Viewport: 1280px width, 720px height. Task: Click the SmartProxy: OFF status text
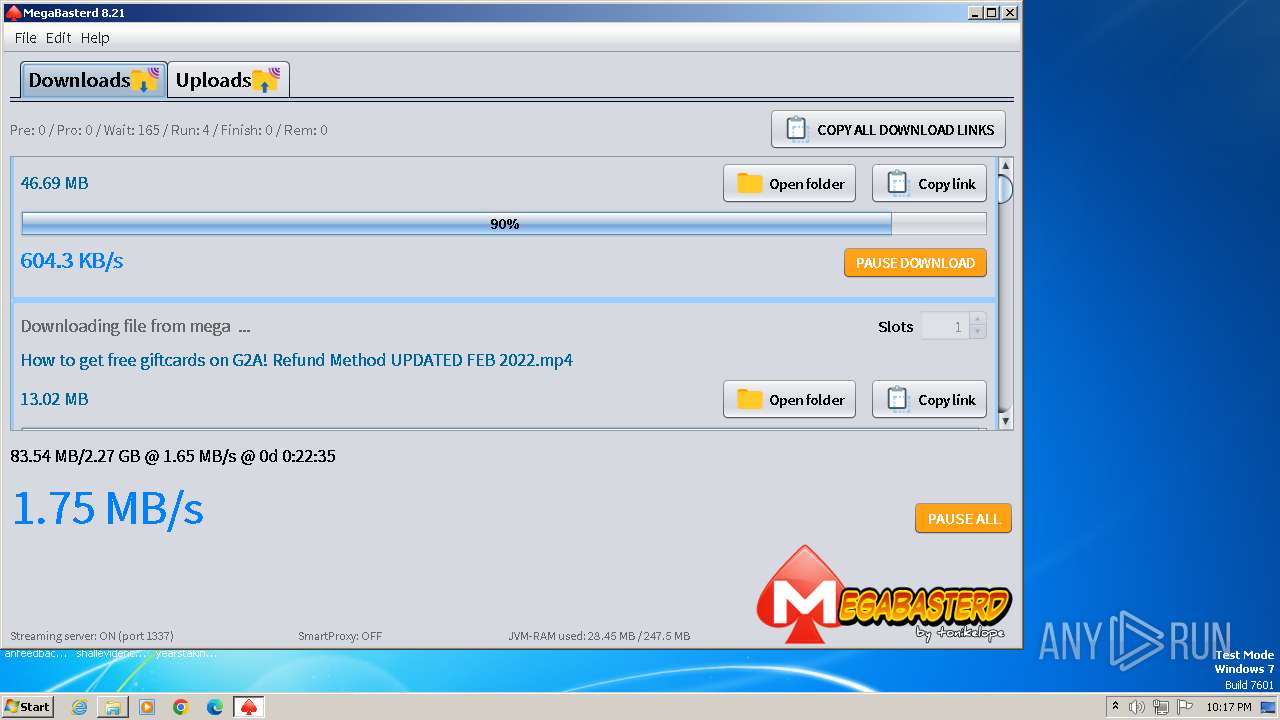pyautogui.click(x=340, y=636)
